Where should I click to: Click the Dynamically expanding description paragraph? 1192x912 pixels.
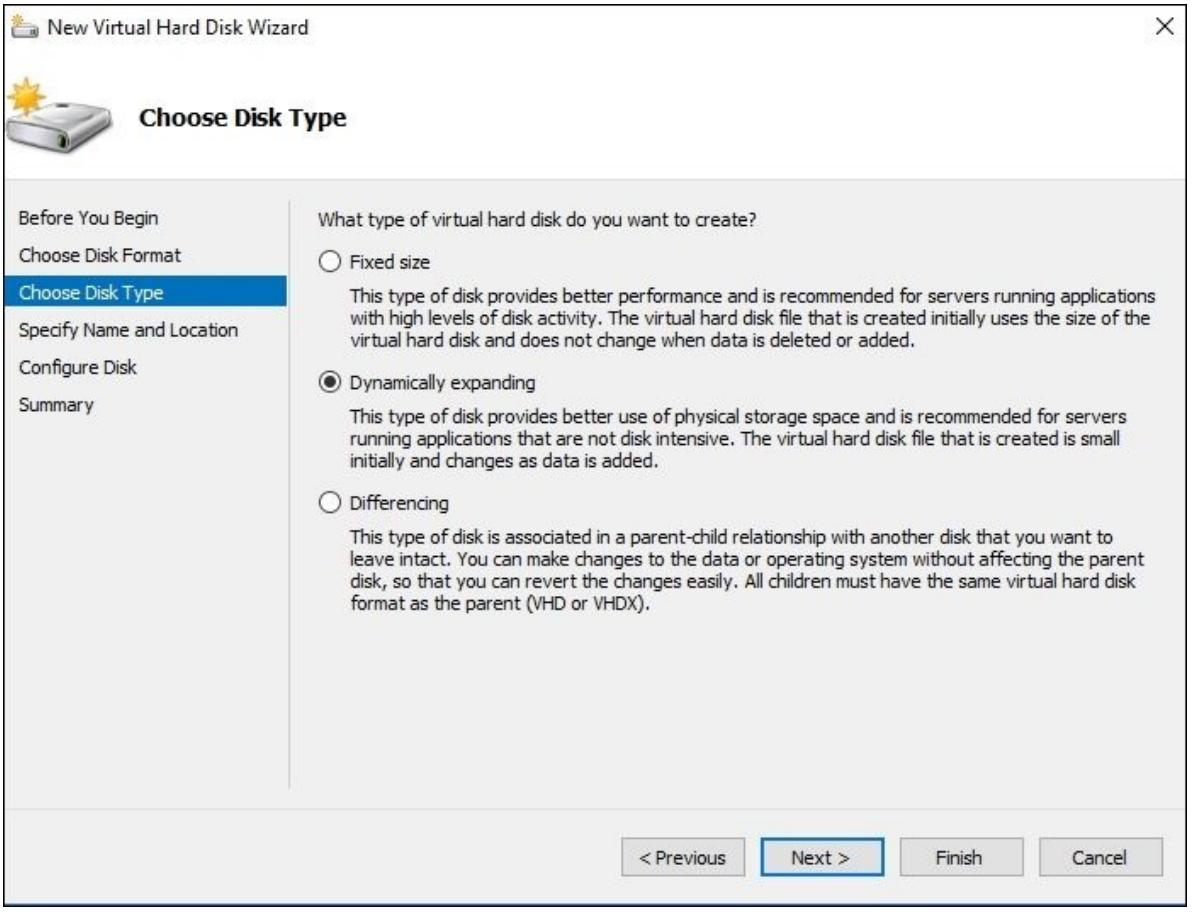[x=737, y=439]
